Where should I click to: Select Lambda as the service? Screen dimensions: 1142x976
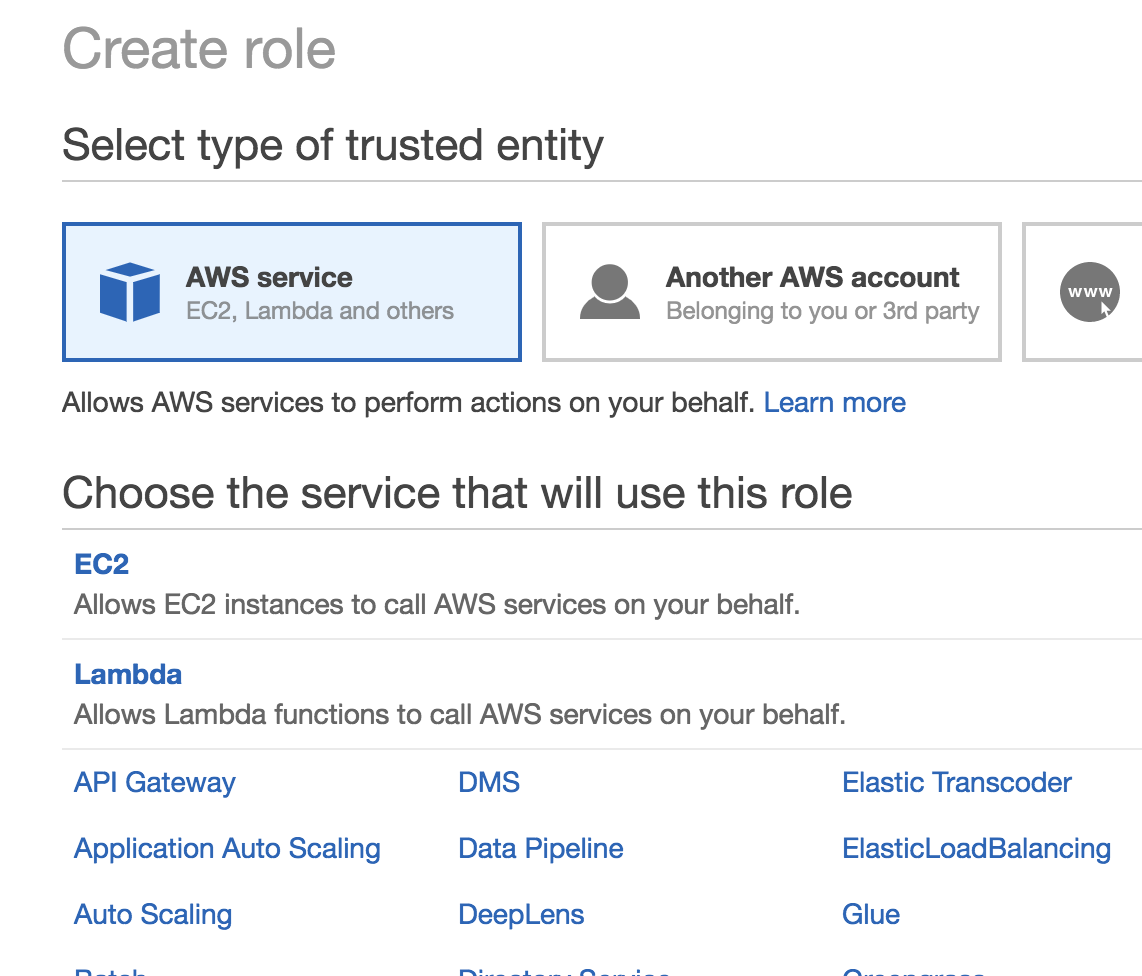(x=128, y=674)
